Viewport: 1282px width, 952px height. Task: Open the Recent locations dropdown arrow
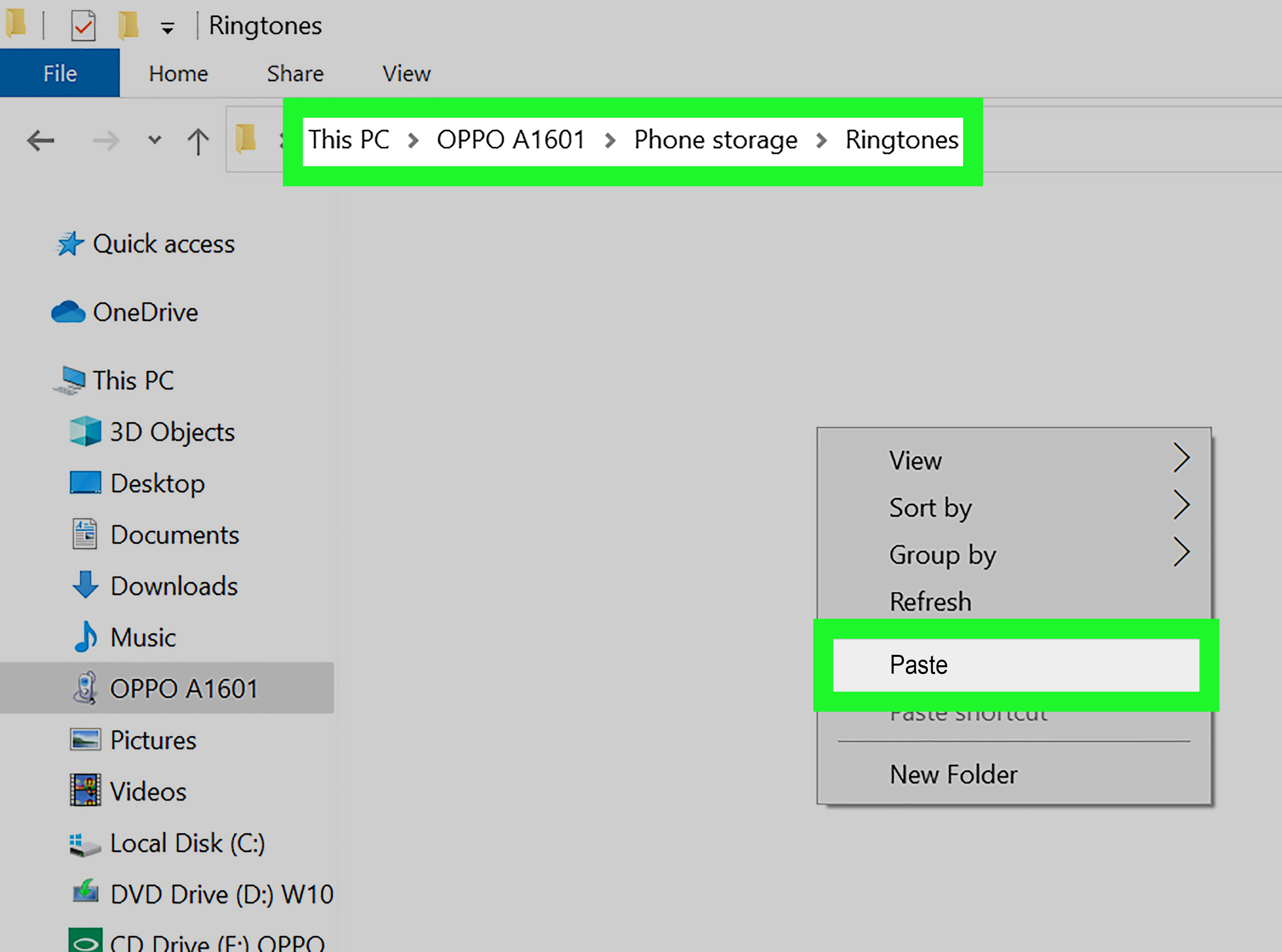(155, 139)
